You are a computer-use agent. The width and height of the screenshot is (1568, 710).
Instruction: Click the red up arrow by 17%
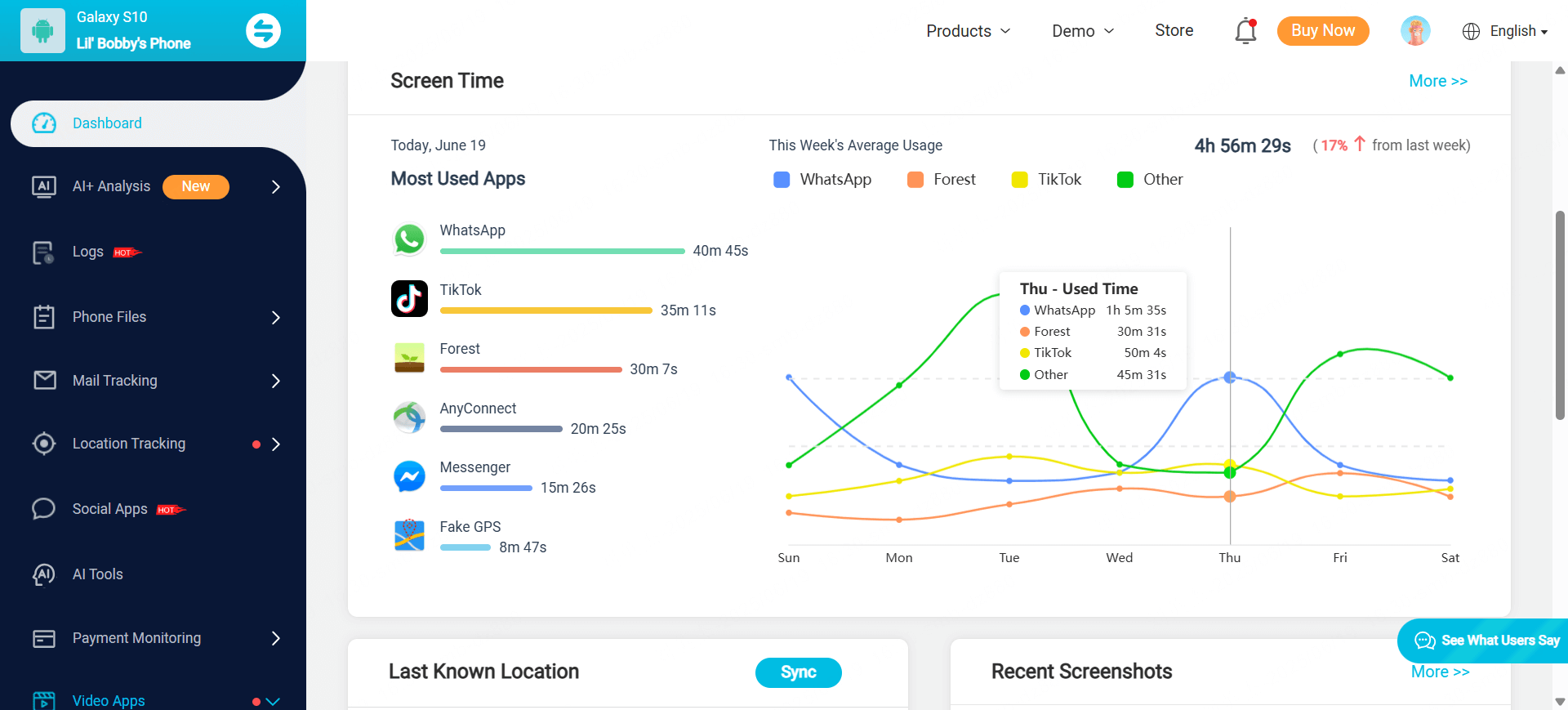[1360, 144]
